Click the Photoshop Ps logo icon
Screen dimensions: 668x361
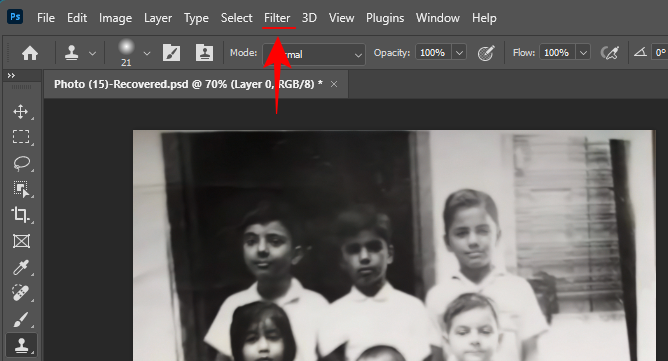[15, 17]
